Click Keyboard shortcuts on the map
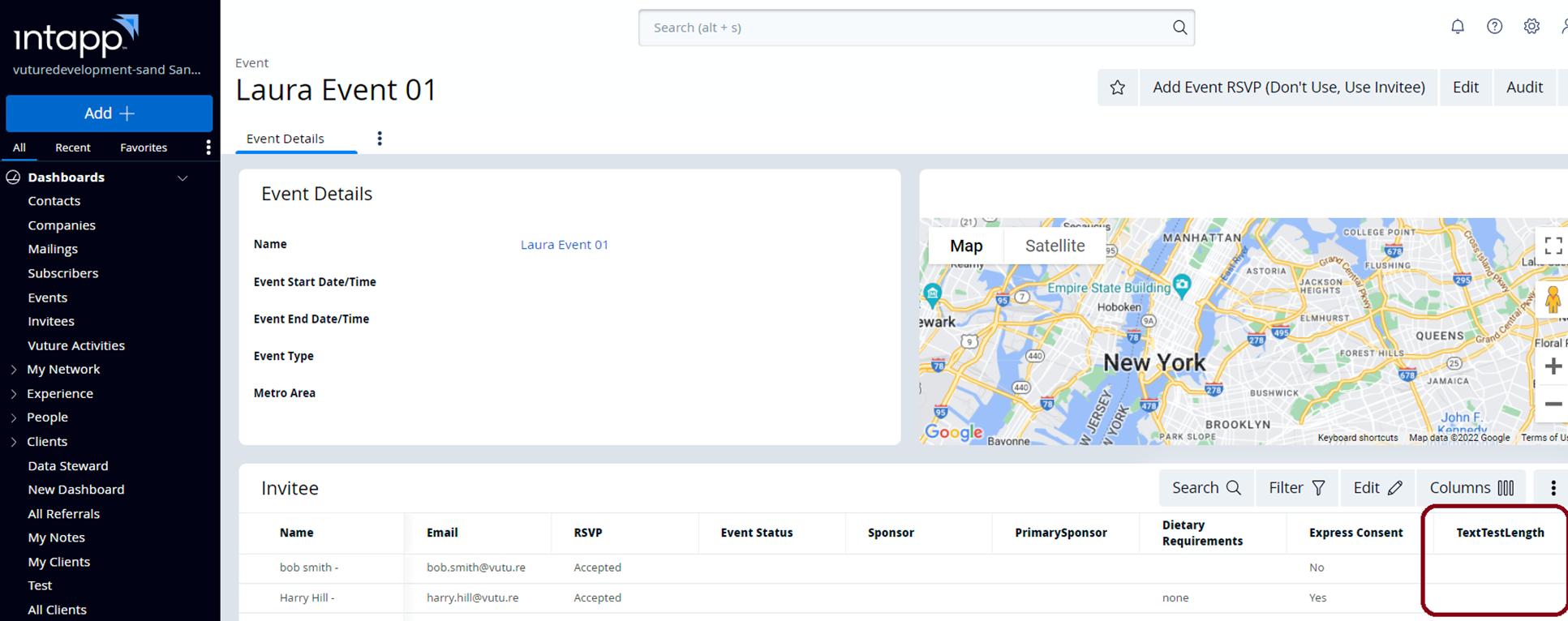 point(1358,438)
